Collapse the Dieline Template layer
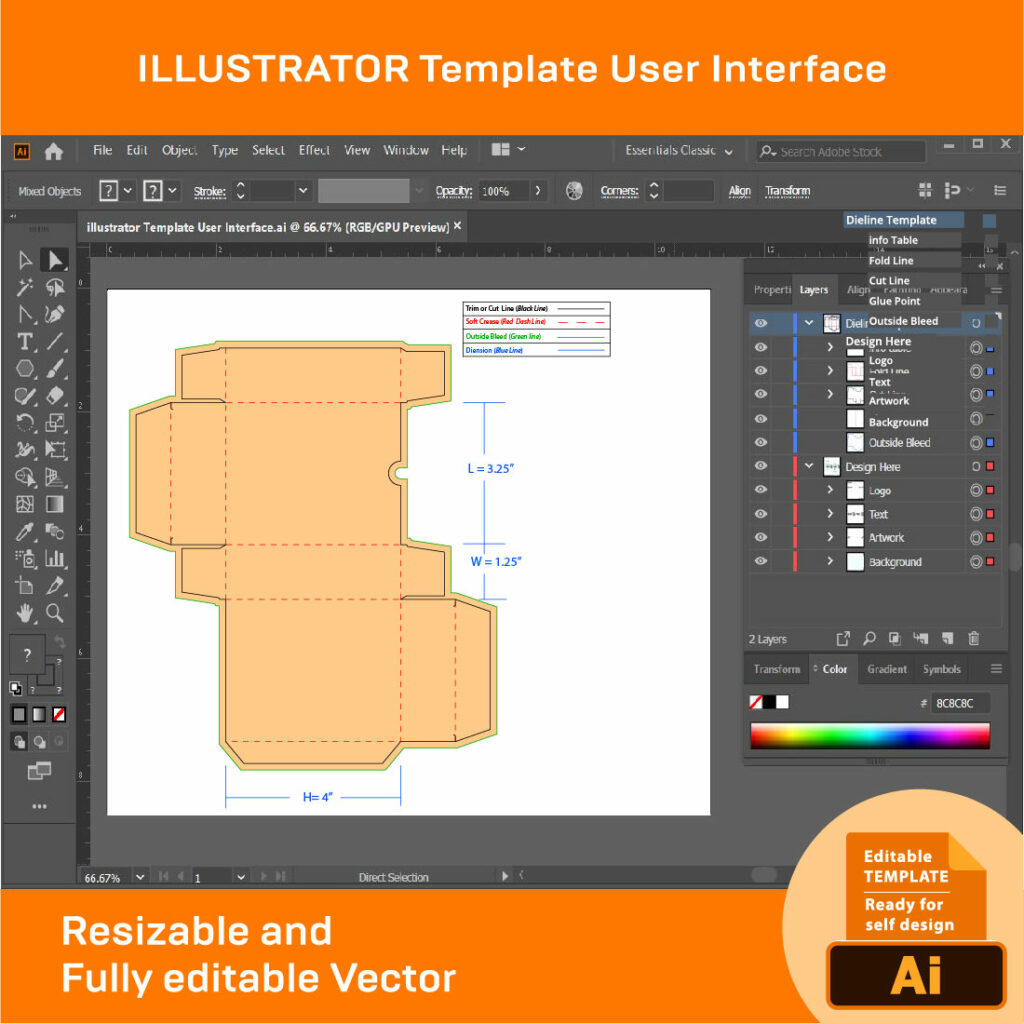This screenshot has width=1024, height=1024. point(809,321)
